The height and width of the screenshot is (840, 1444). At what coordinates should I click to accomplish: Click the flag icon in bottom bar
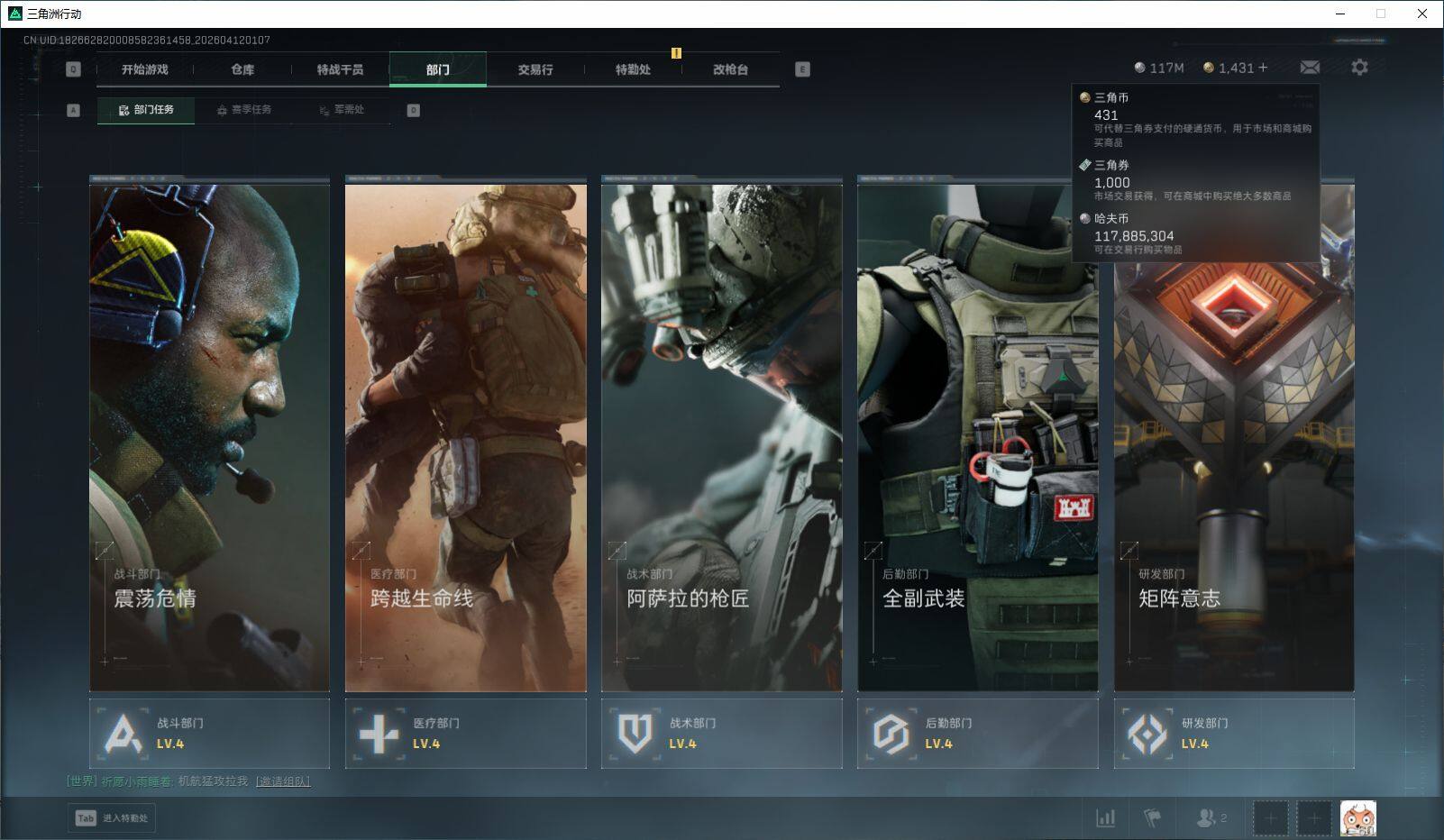(1152, 817)
